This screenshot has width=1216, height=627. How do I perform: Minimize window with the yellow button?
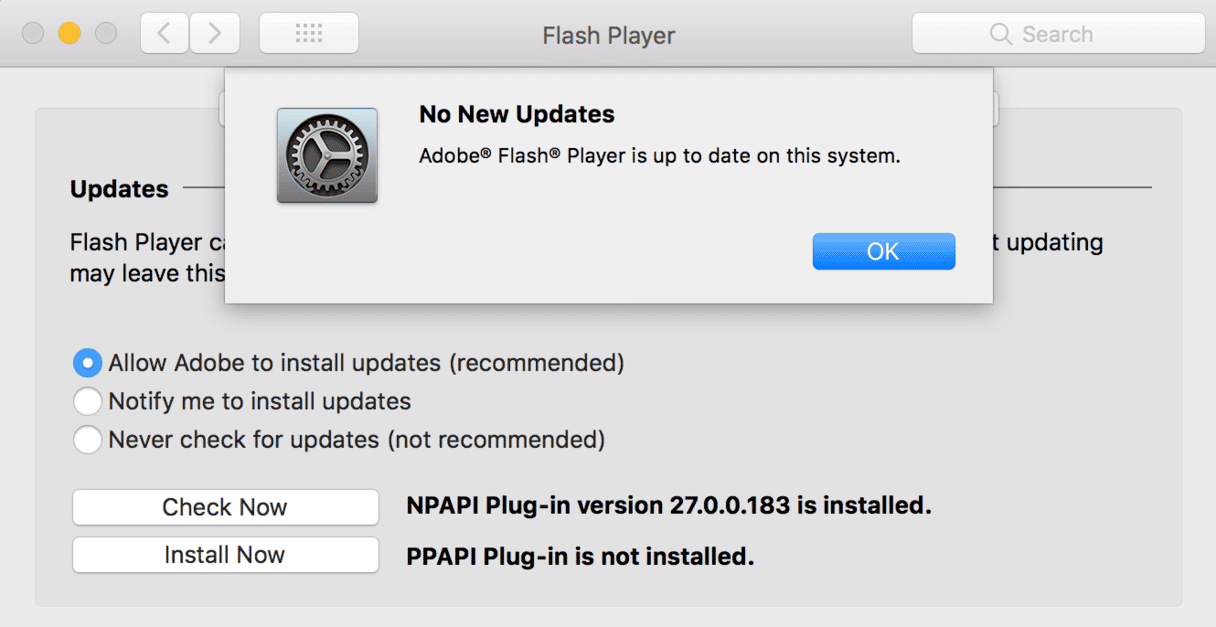point(69,34)
